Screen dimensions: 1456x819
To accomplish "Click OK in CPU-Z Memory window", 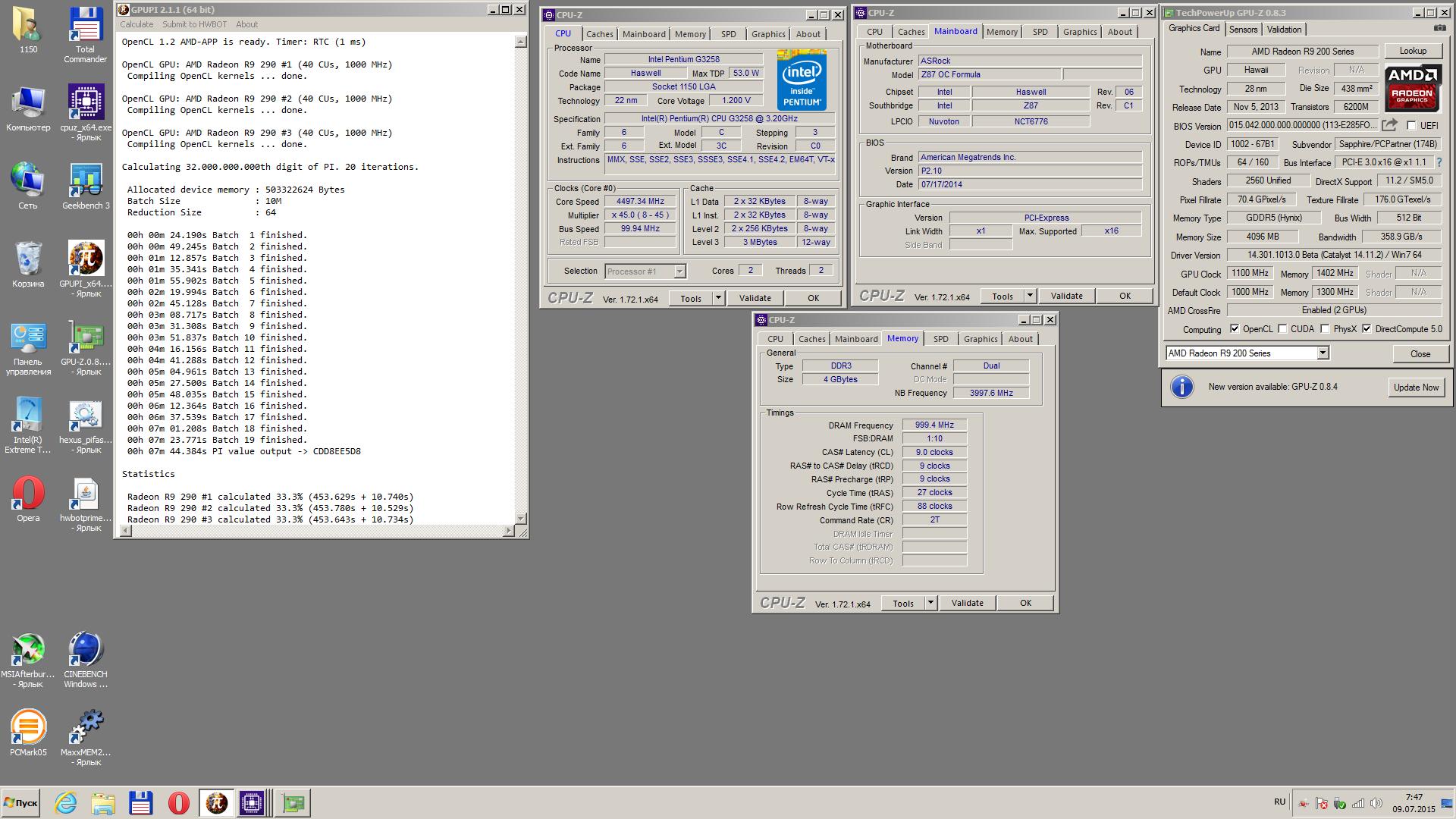I will pos(1025,603).
